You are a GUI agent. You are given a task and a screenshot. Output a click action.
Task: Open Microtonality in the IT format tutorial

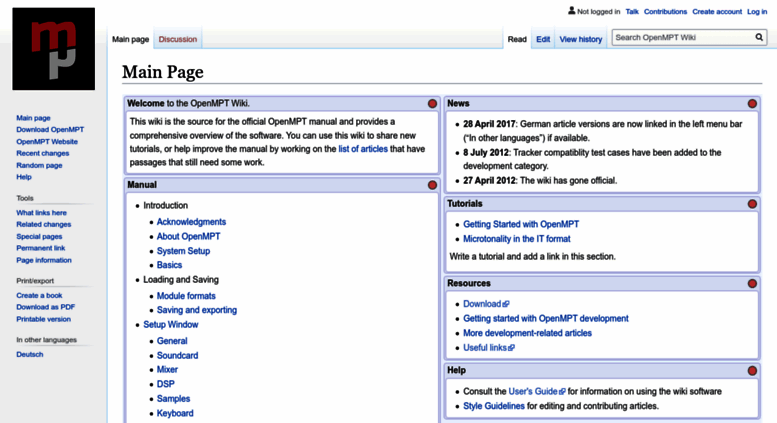click(x=517, y=239)
